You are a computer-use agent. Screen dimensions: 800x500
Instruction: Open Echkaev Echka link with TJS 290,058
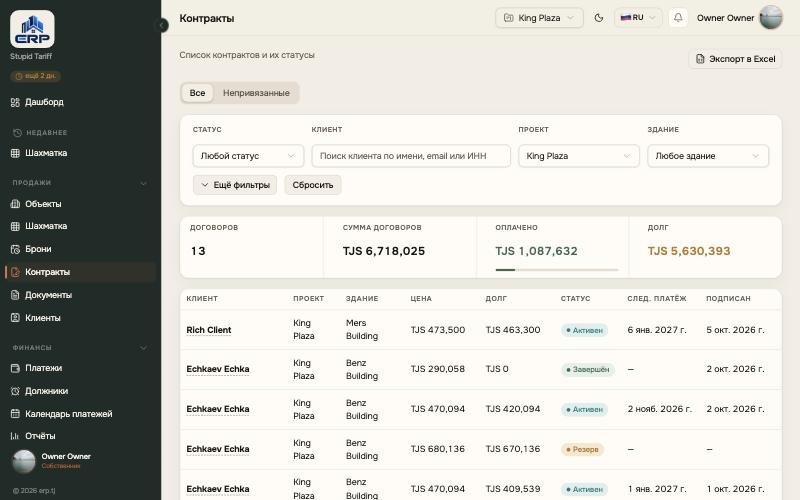[x=218, y=369]
